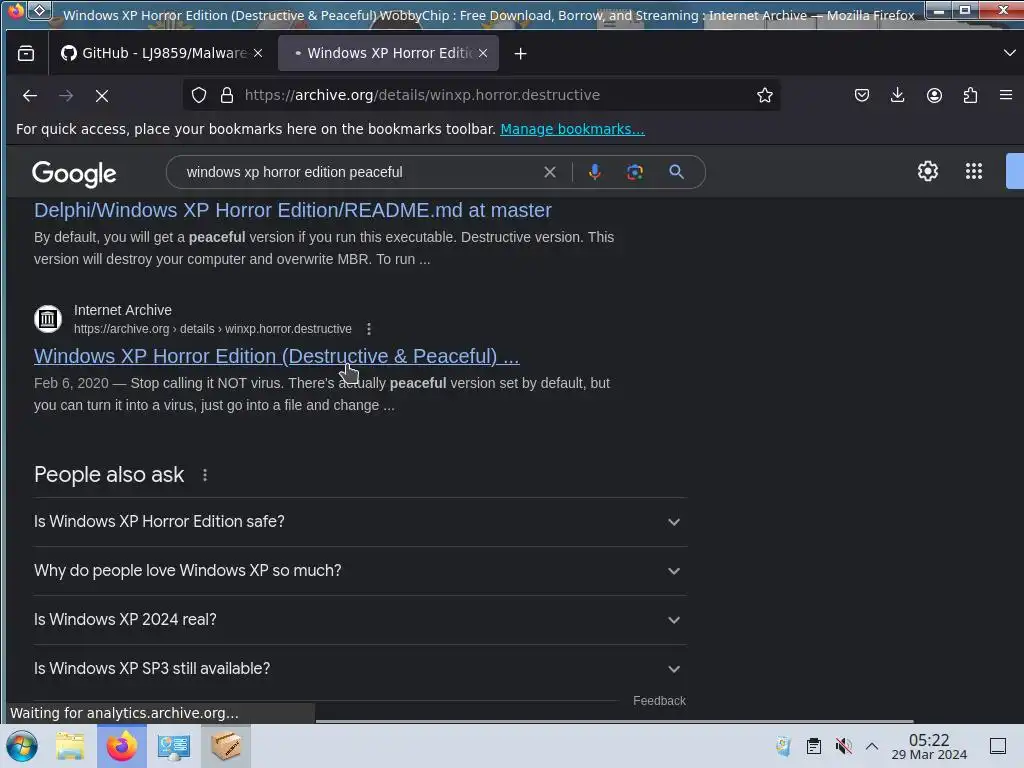Click the Firefox taskbar icon
This screenshot has width=1024, height=768.
click(x=121, y=746)
